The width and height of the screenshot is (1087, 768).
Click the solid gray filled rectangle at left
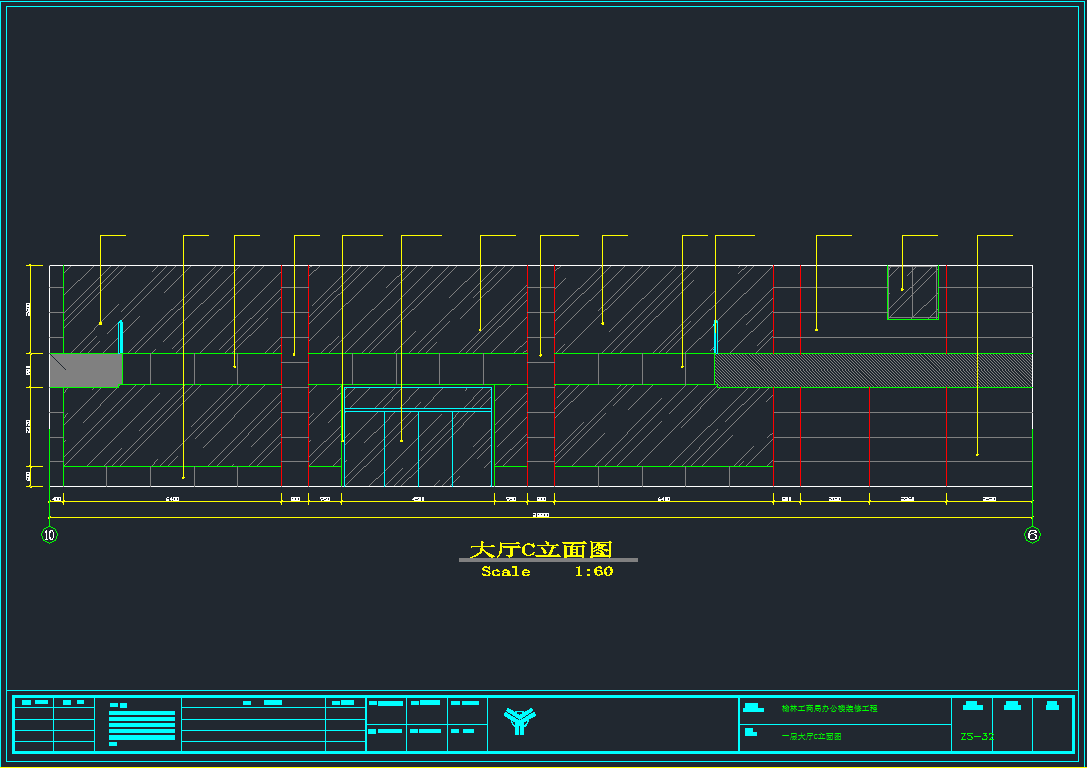click(85, 370)
